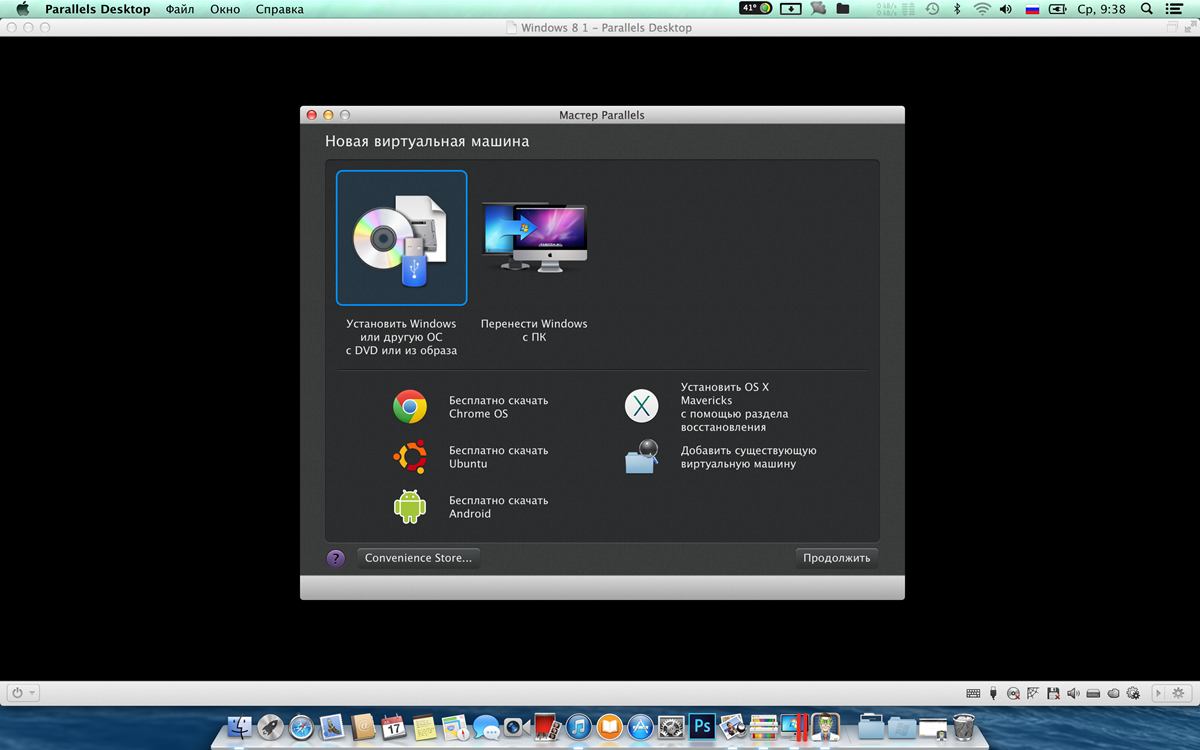The width and height of the screenshot is (1200, 750).
Task: Open Finder from the Dock
Action: click(x=239, y=727)
